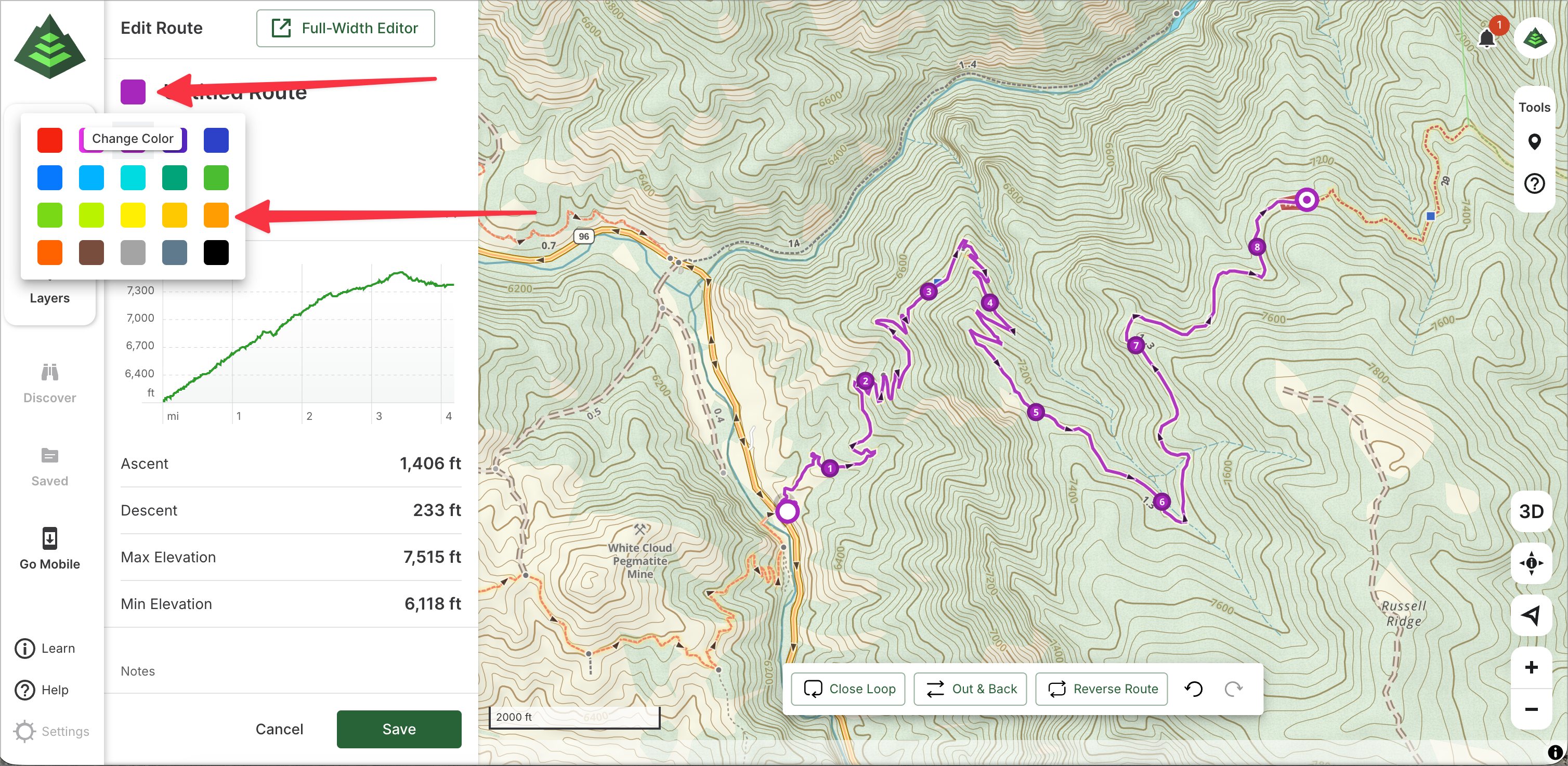Open the purple route color picker
Image resolution: width=1568 pixels, height=766 pixels.
(x=133, y=92)
